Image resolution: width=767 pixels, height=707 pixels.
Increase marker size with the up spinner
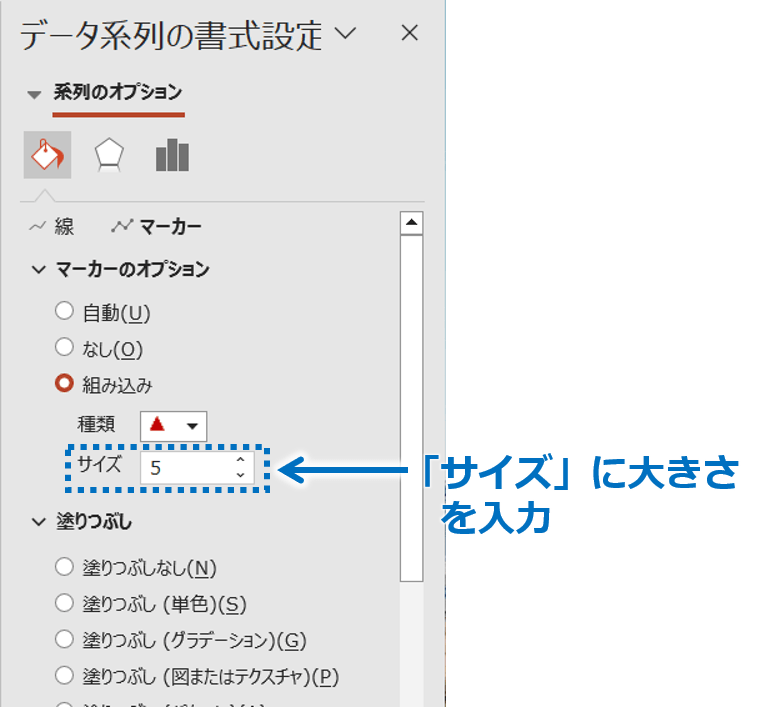point(240,460)
